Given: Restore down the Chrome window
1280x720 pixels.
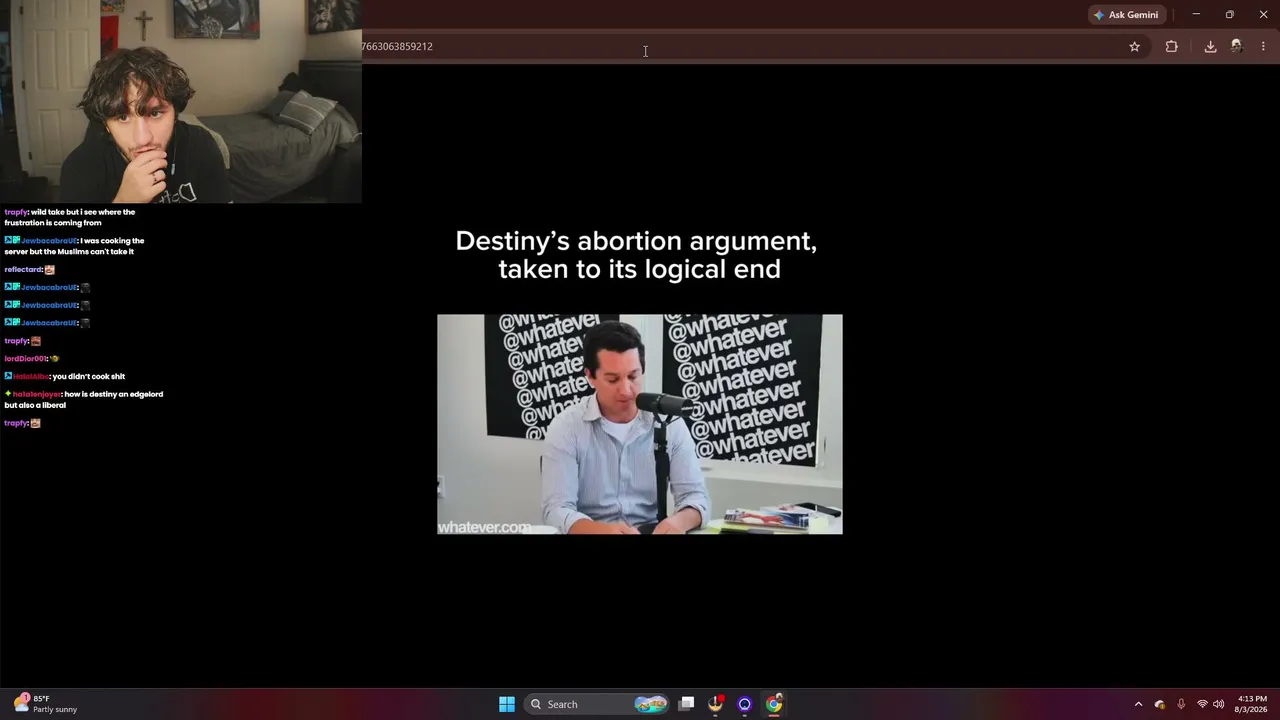Looking at the screenshot, I should 1229,15.
